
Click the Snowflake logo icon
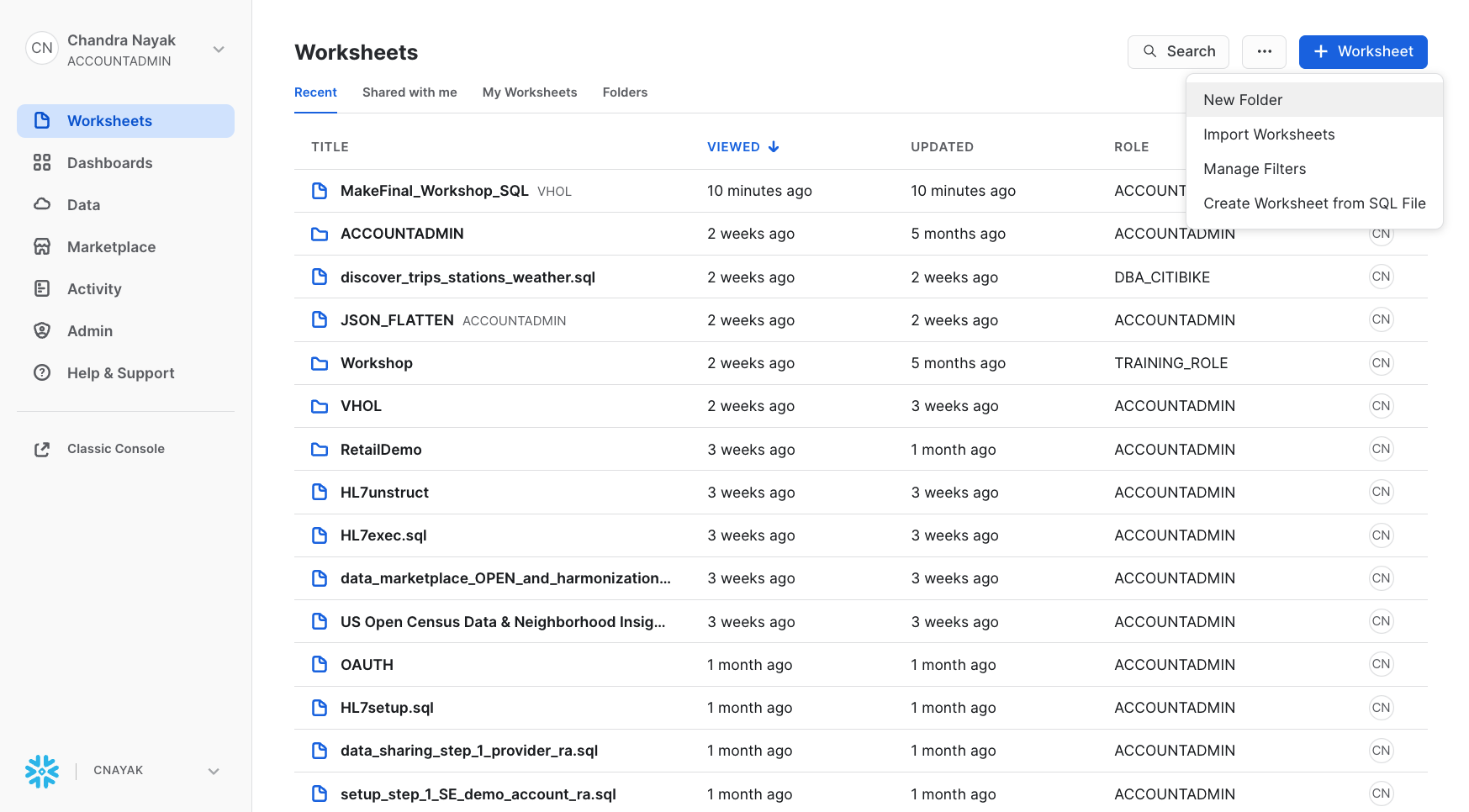pos(42,771)
